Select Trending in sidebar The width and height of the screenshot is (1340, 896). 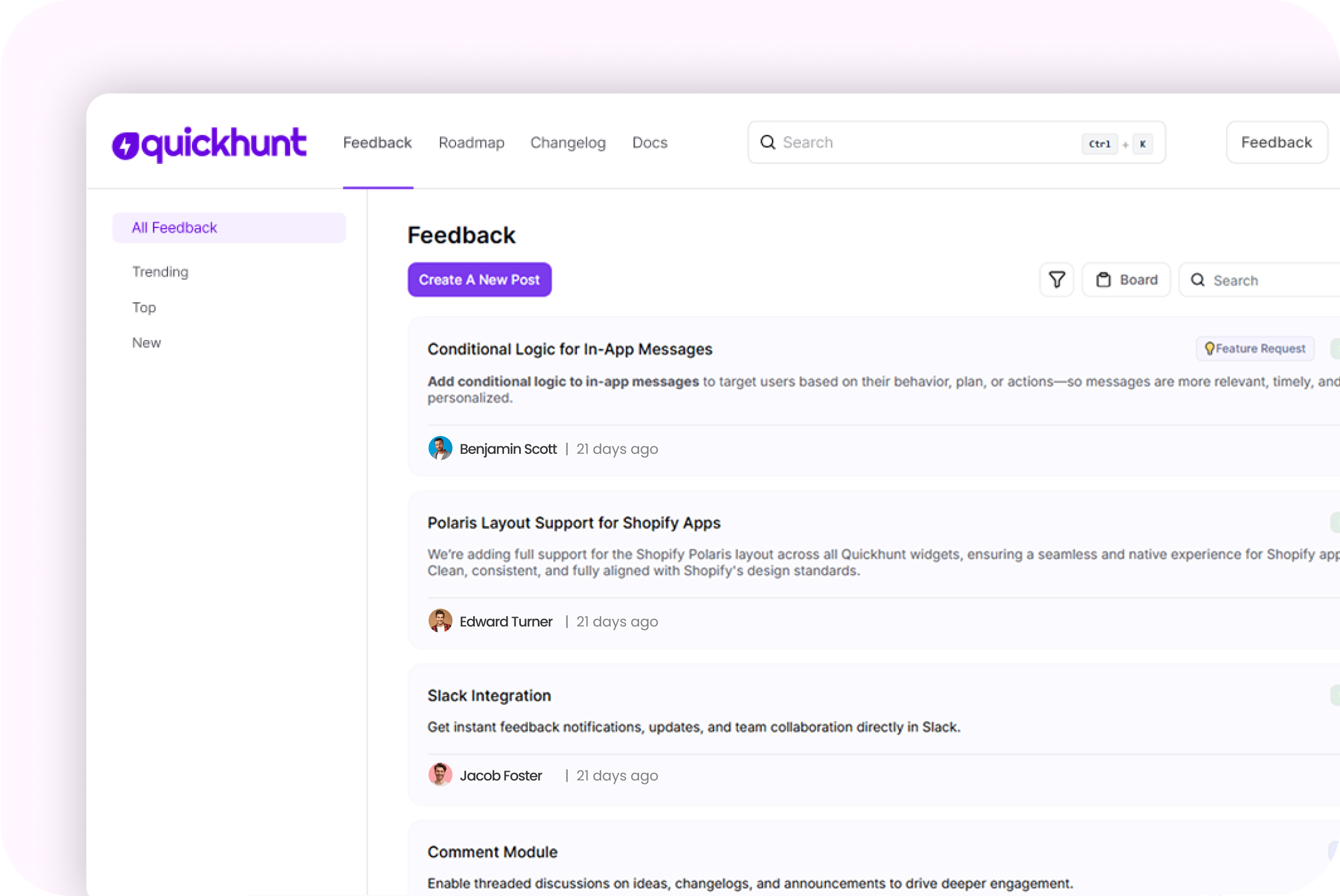point(160,272)
